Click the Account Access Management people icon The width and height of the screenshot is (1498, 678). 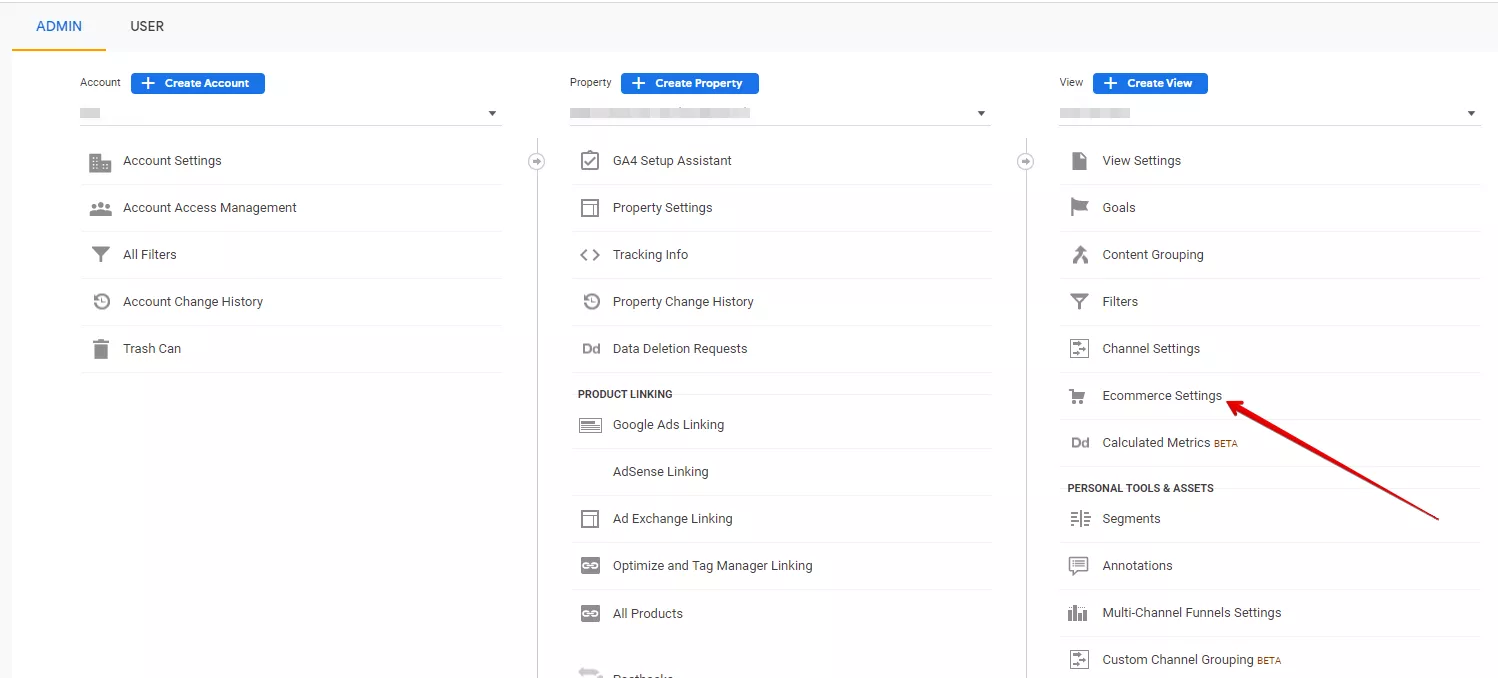[x=100, y=209]
